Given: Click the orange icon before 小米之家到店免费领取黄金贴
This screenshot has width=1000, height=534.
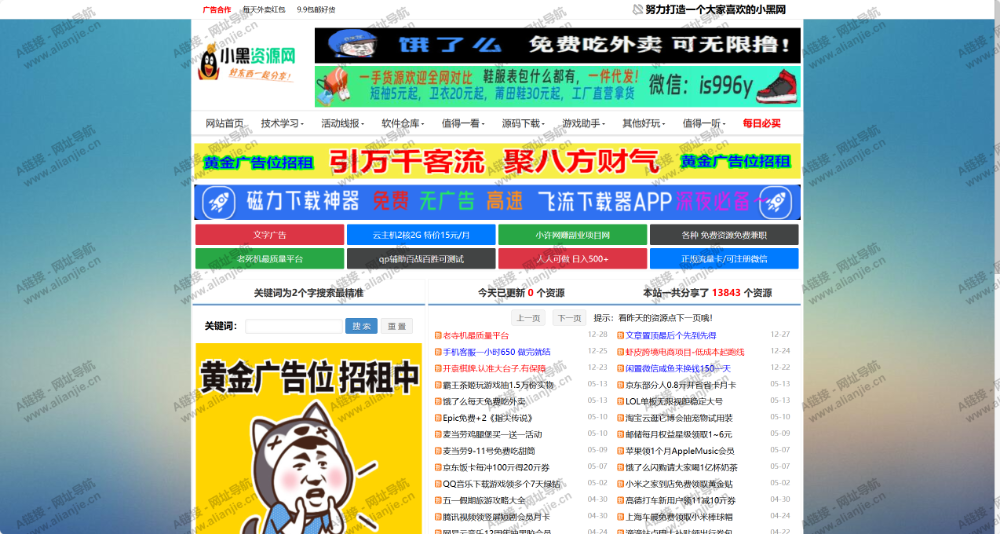Looking at the screenshot, I should coord(621,484).
